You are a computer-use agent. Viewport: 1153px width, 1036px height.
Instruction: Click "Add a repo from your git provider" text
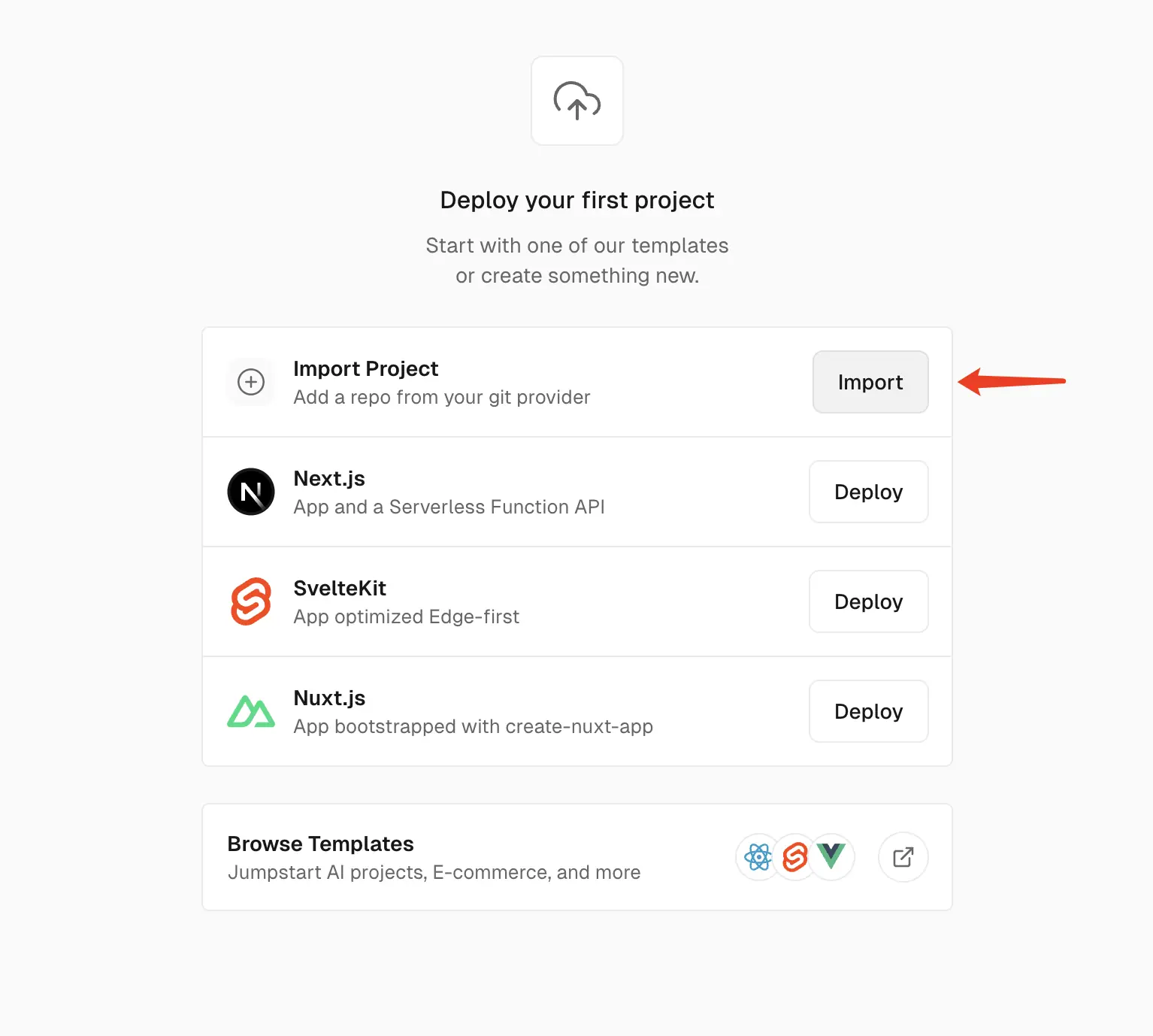coord(441,397)
